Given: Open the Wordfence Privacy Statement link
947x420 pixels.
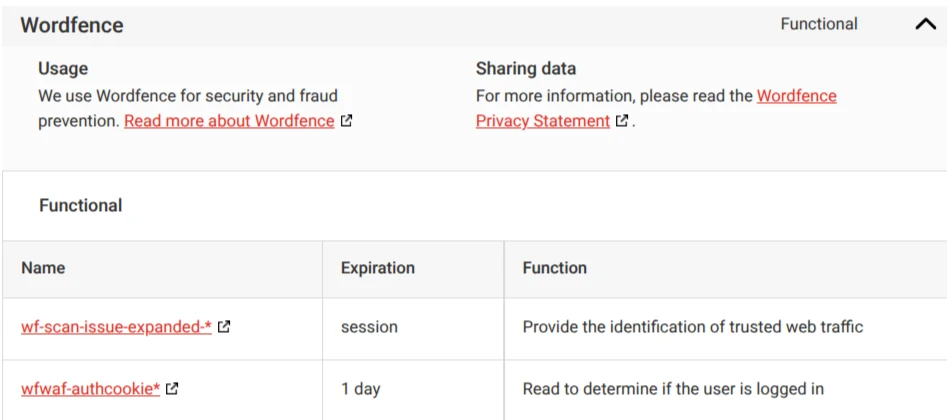Looking at the screenshot, I should (656, 108).
